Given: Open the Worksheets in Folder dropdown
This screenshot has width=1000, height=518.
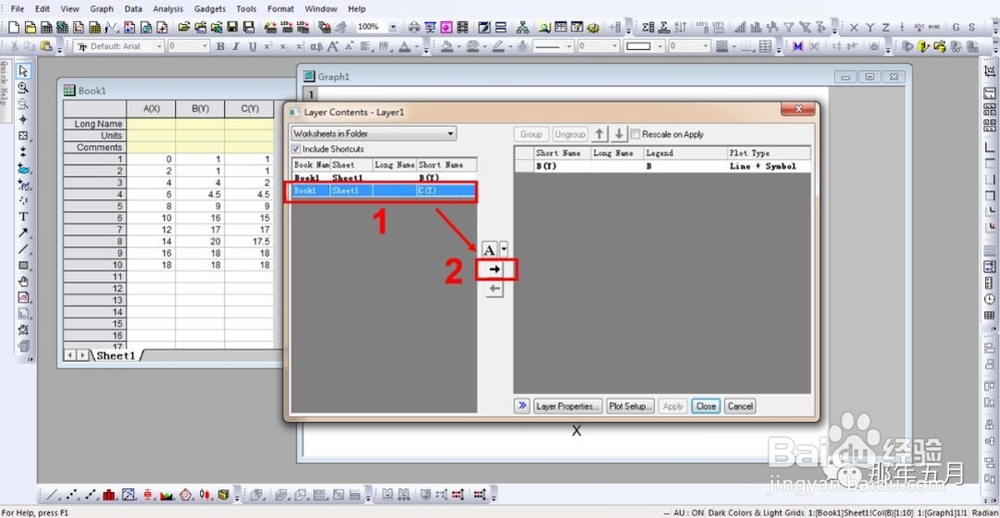Looking at the screenshot, I should coord(374,133).
